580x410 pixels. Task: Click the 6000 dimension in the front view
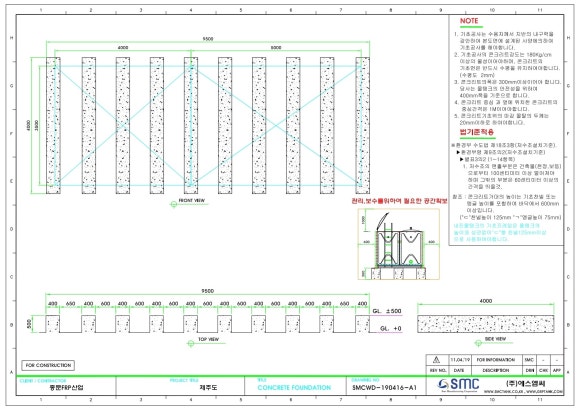[x=276, y=47]
